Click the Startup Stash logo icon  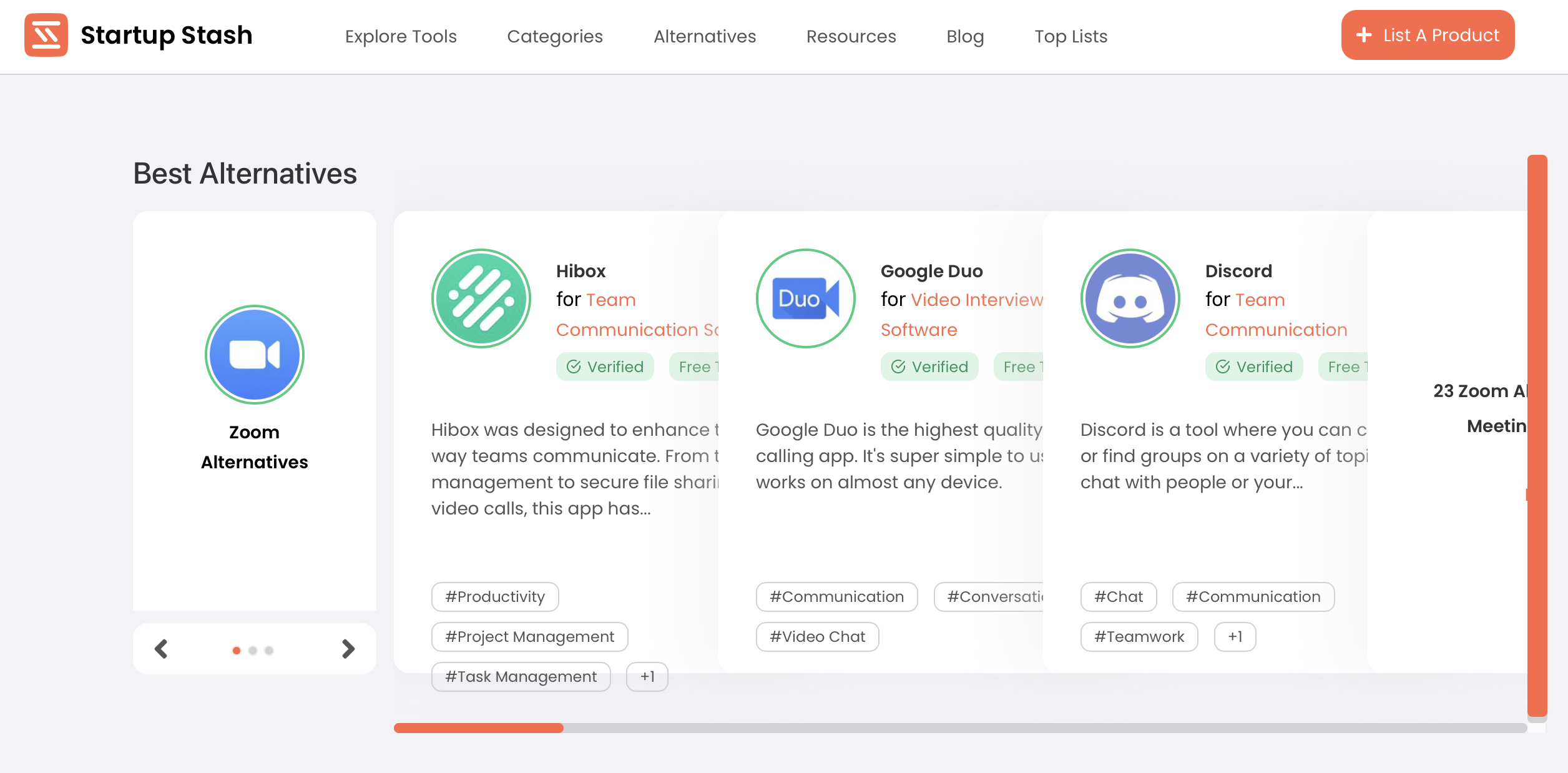[x=46, y=35]
